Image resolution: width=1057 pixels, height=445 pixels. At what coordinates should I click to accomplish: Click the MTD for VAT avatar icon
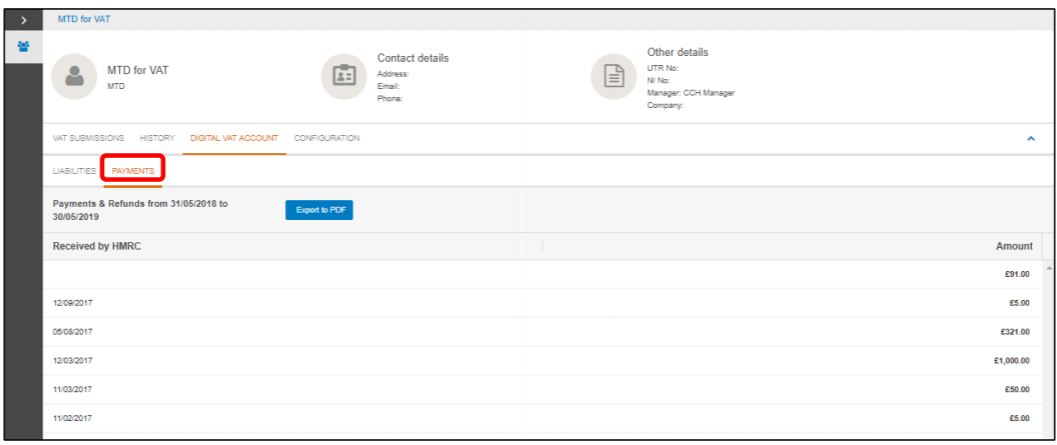(74, 77)
